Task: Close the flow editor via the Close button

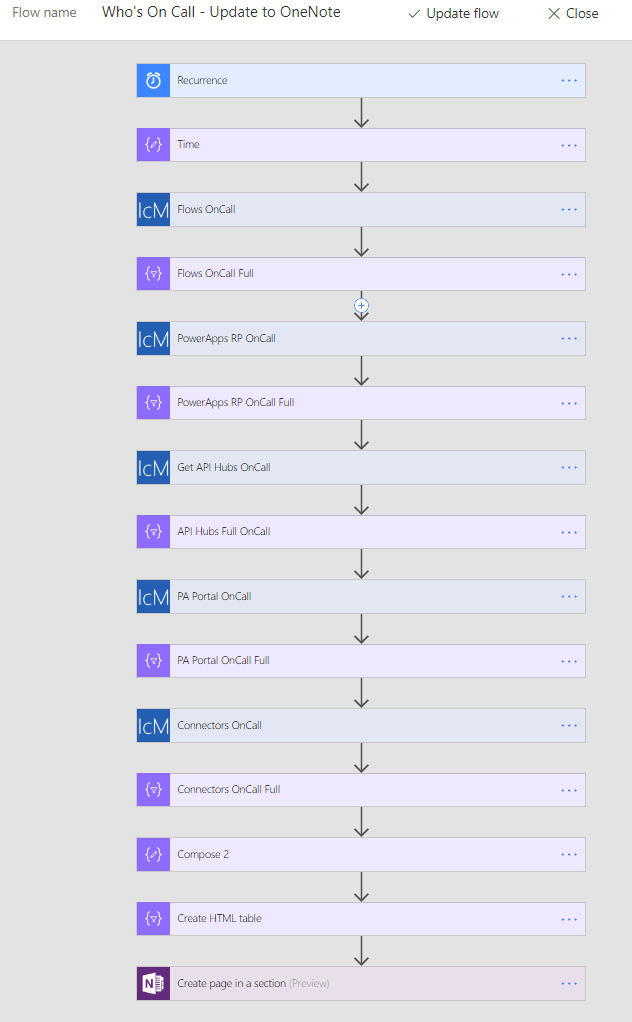Action: 573,14
